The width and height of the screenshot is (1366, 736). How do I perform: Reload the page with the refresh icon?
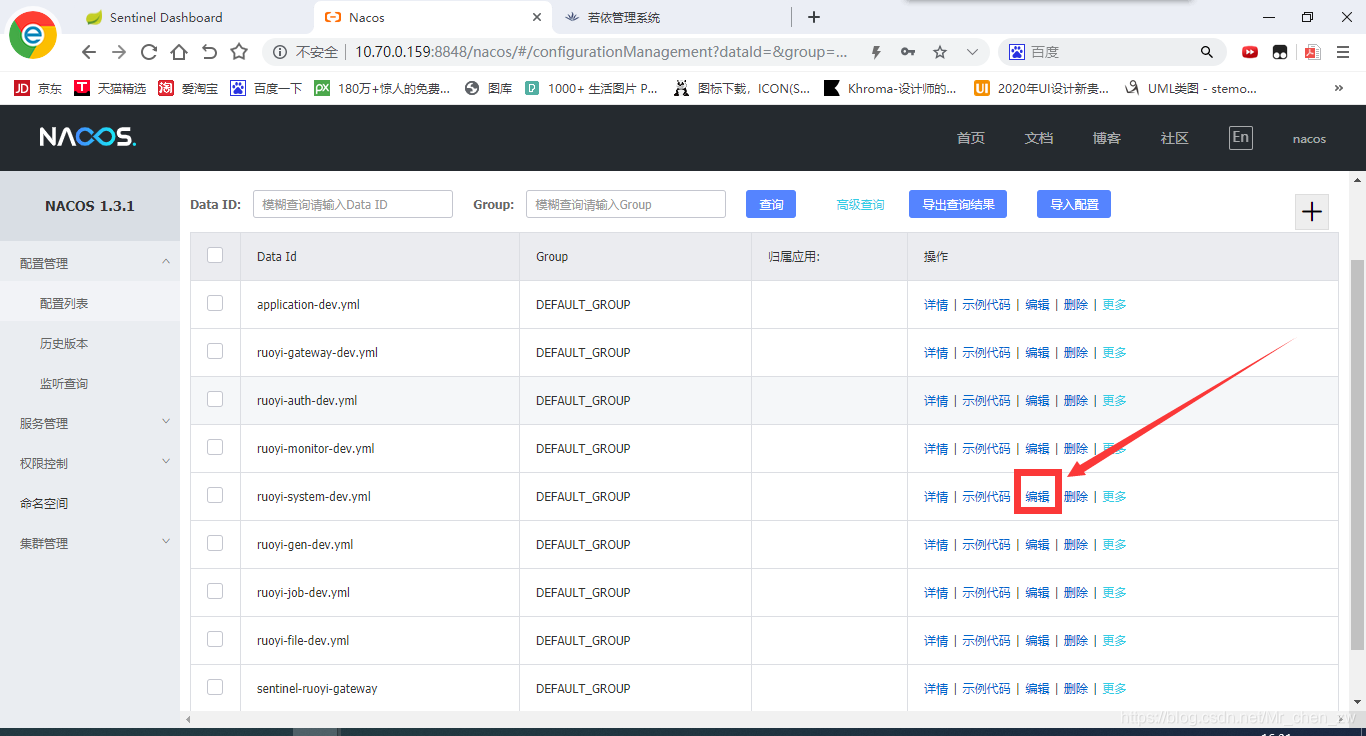tap(149, 52)
